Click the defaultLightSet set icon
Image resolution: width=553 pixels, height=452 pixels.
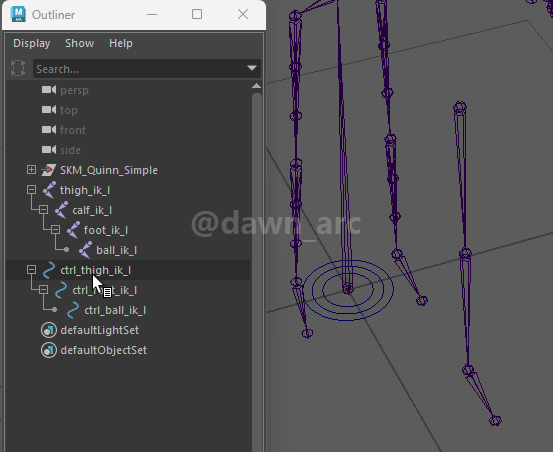pos(49,330)
